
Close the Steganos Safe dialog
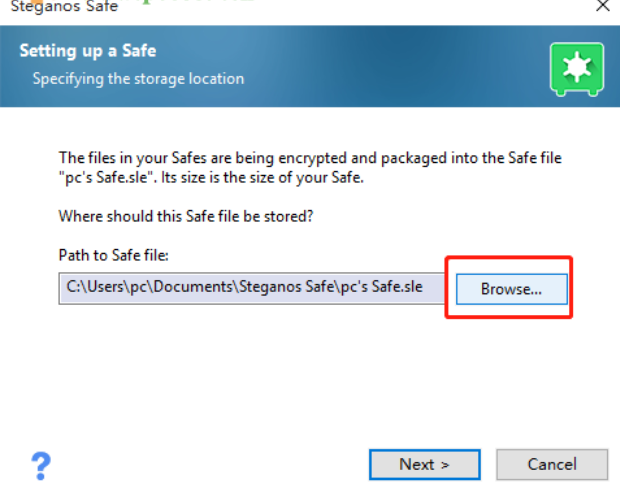(x=603, y=6)
